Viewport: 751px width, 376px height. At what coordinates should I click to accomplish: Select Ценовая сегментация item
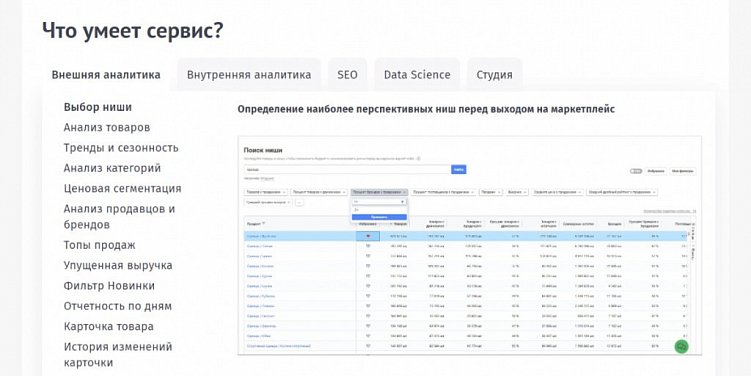pos(123,189)
